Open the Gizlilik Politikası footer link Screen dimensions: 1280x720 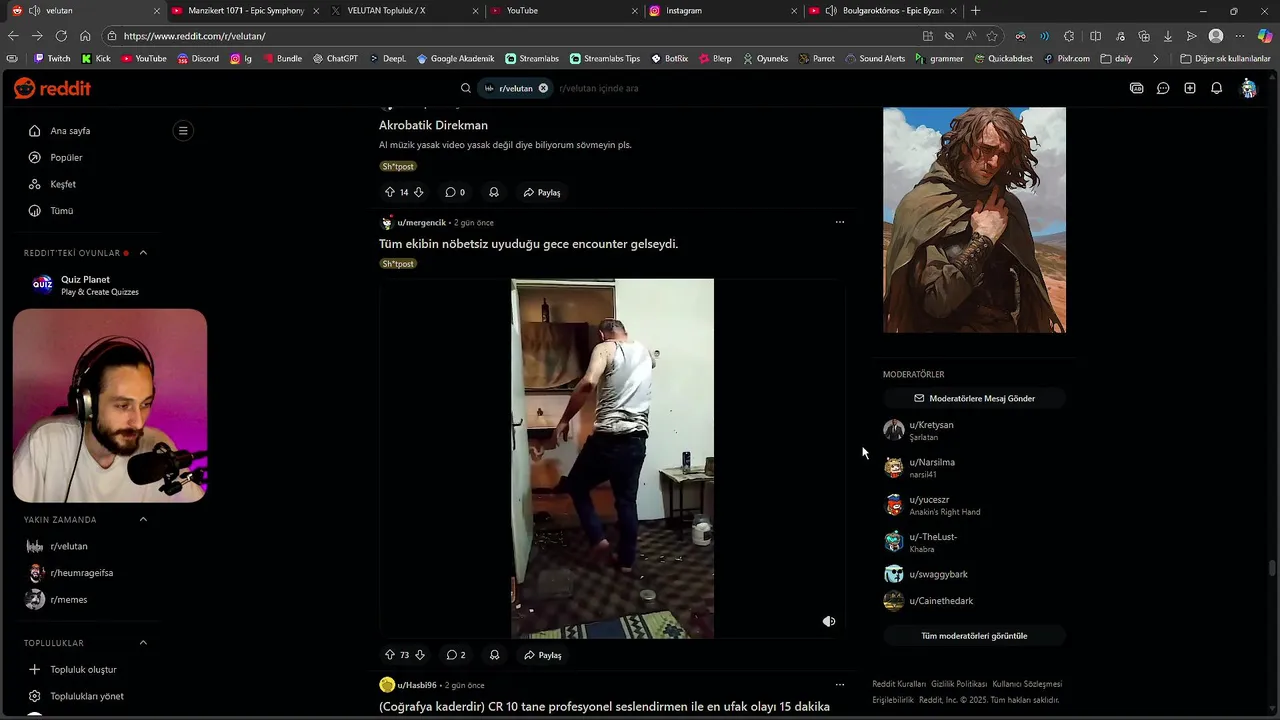coord(959,684)
